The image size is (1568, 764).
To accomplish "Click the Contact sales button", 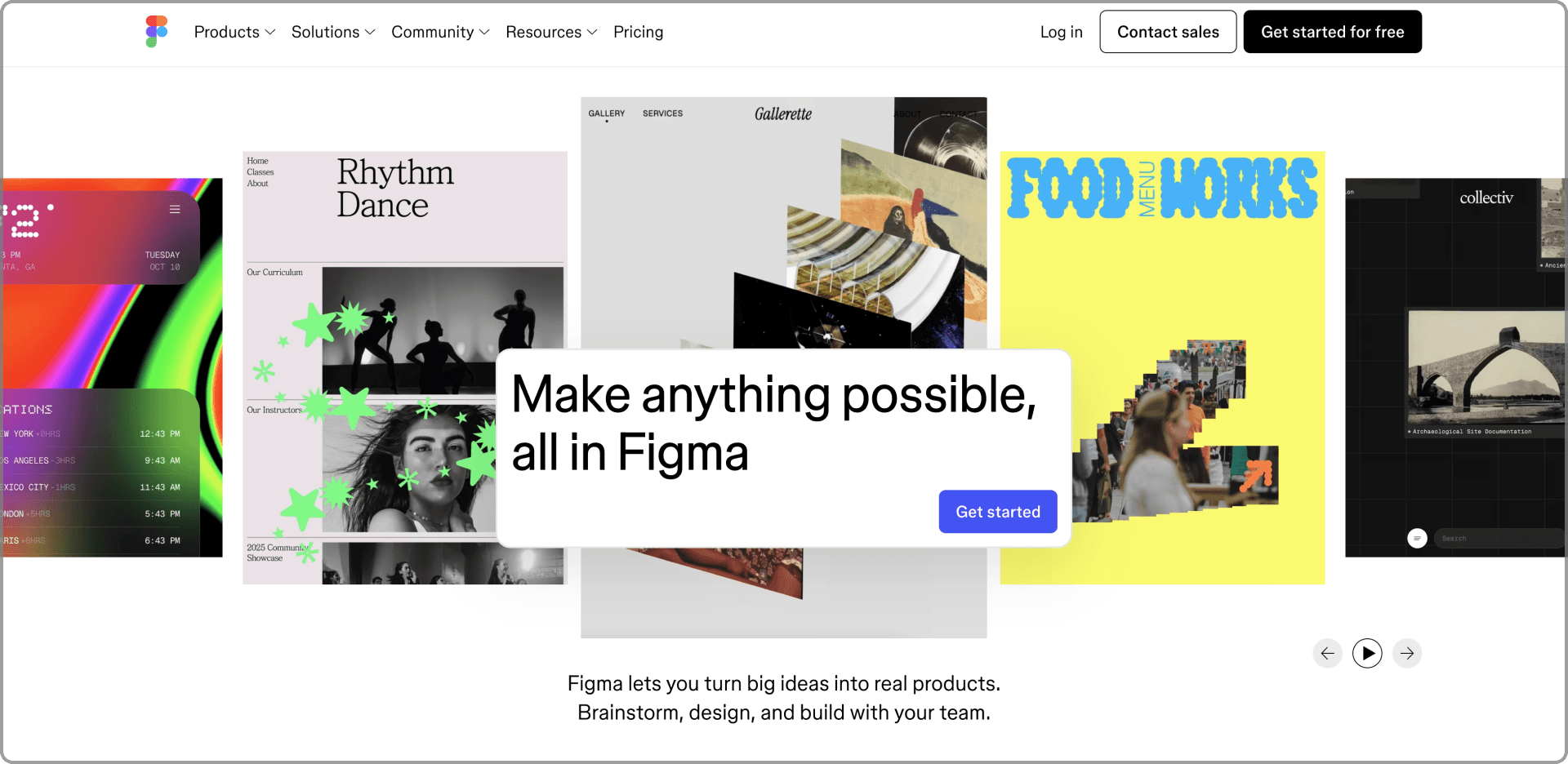I will point(1168,32).
